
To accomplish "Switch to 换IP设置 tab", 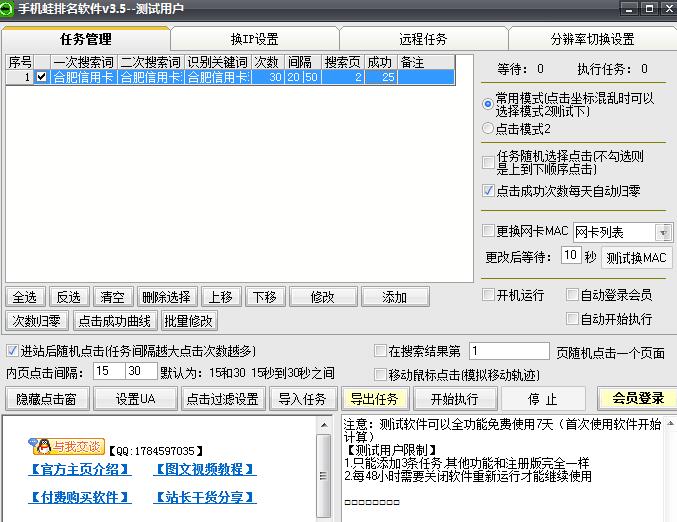I will point(254,40).
